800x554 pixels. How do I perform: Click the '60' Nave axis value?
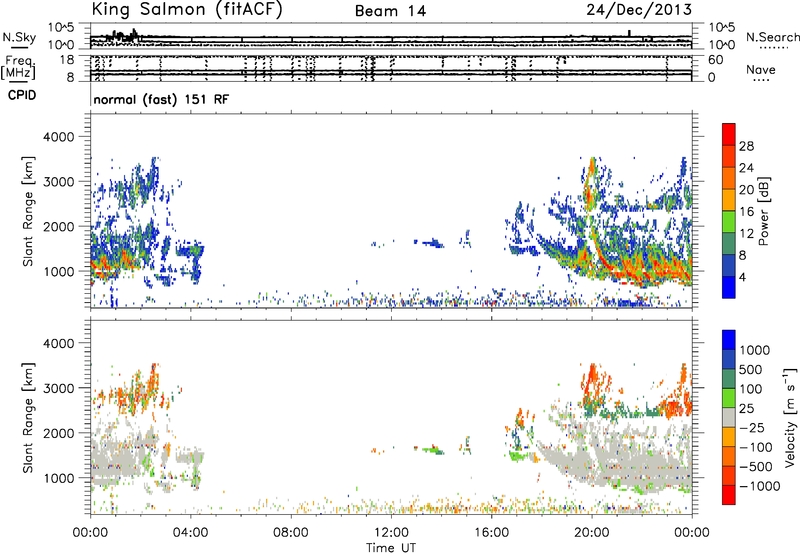click(715, 60)
